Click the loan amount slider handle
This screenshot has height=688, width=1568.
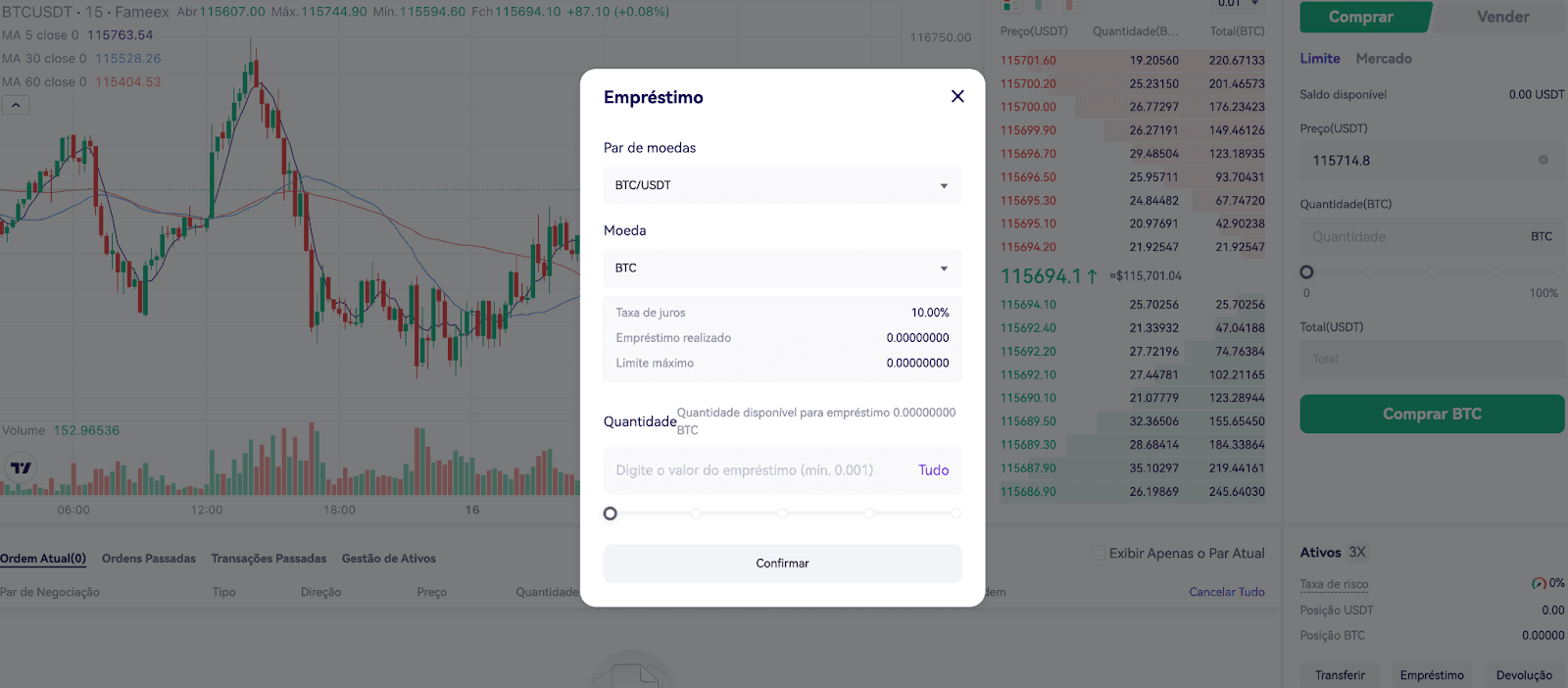(x=611, y=514)
